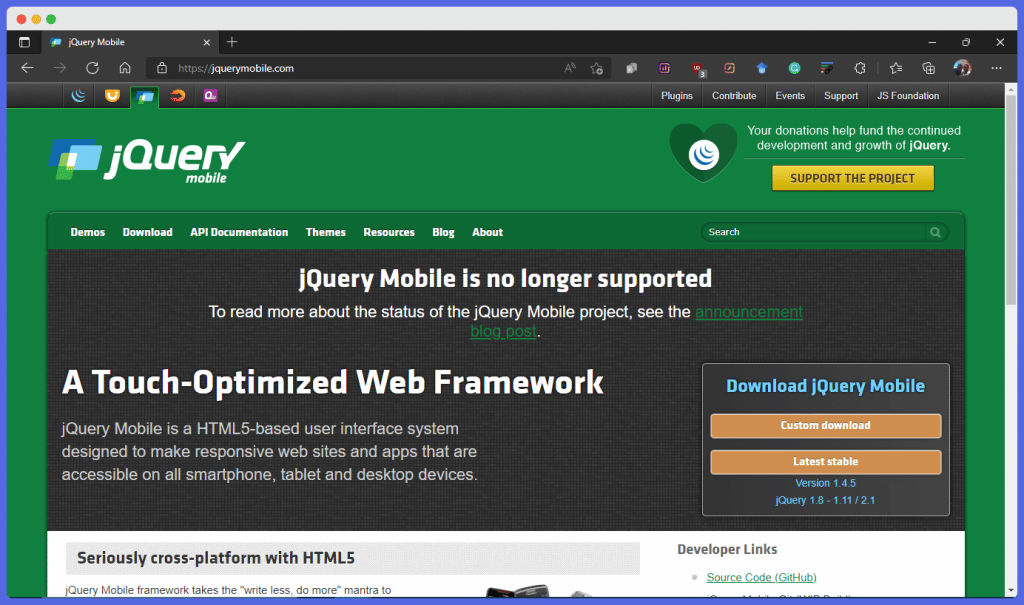Click the 'Download jQuery Mobile' heading
The image size is (1024, 605).
coord(825,386)
